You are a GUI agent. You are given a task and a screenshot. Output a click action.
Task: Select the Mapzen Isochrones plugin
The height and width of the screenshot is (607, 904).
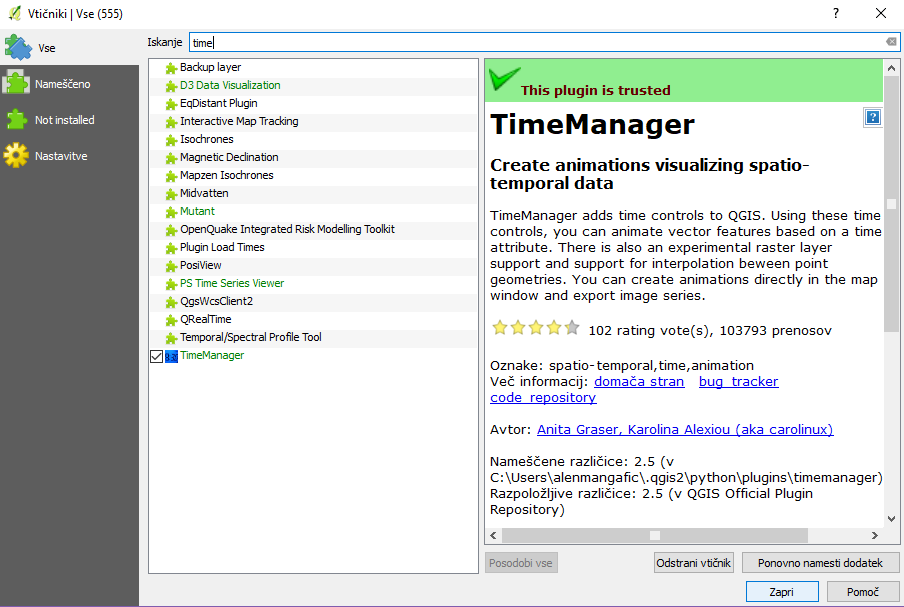(x=313, y=175)
